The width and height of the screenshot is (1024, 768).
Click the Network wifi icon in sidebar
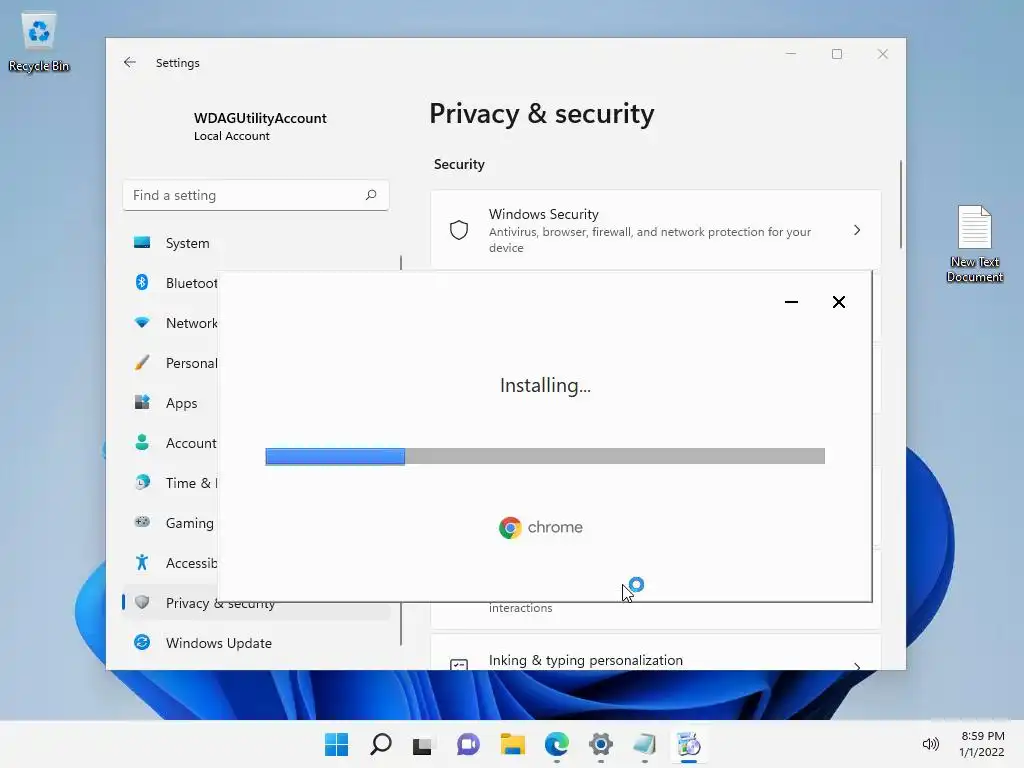(x=142, y=323)
